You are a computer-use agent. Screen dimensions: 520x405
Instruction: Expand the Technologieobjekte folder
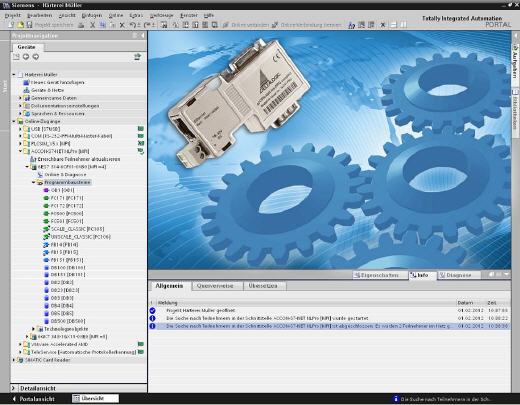tap(33, 329)
